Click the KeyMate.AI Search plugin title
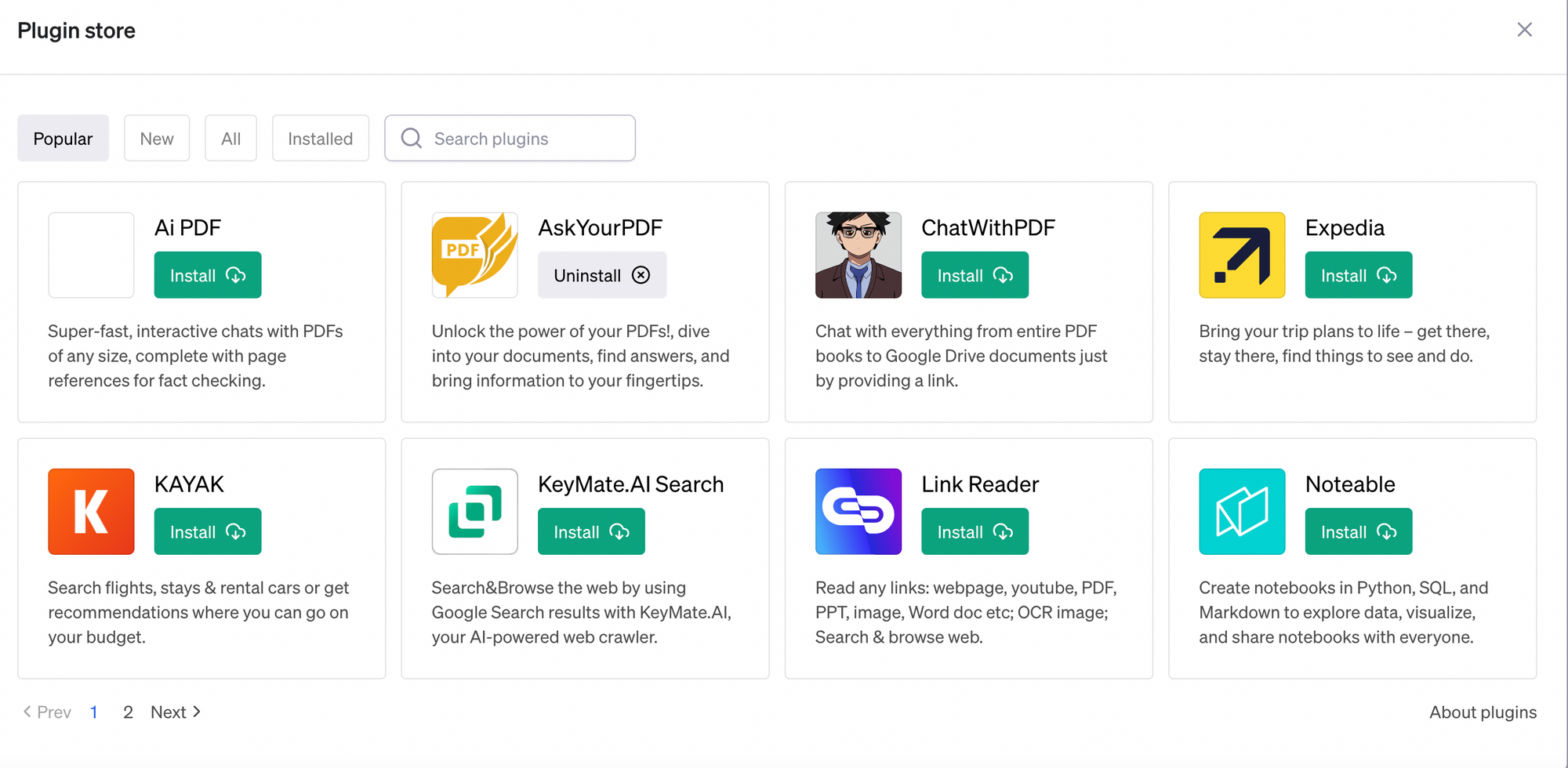 coord(630,484)
